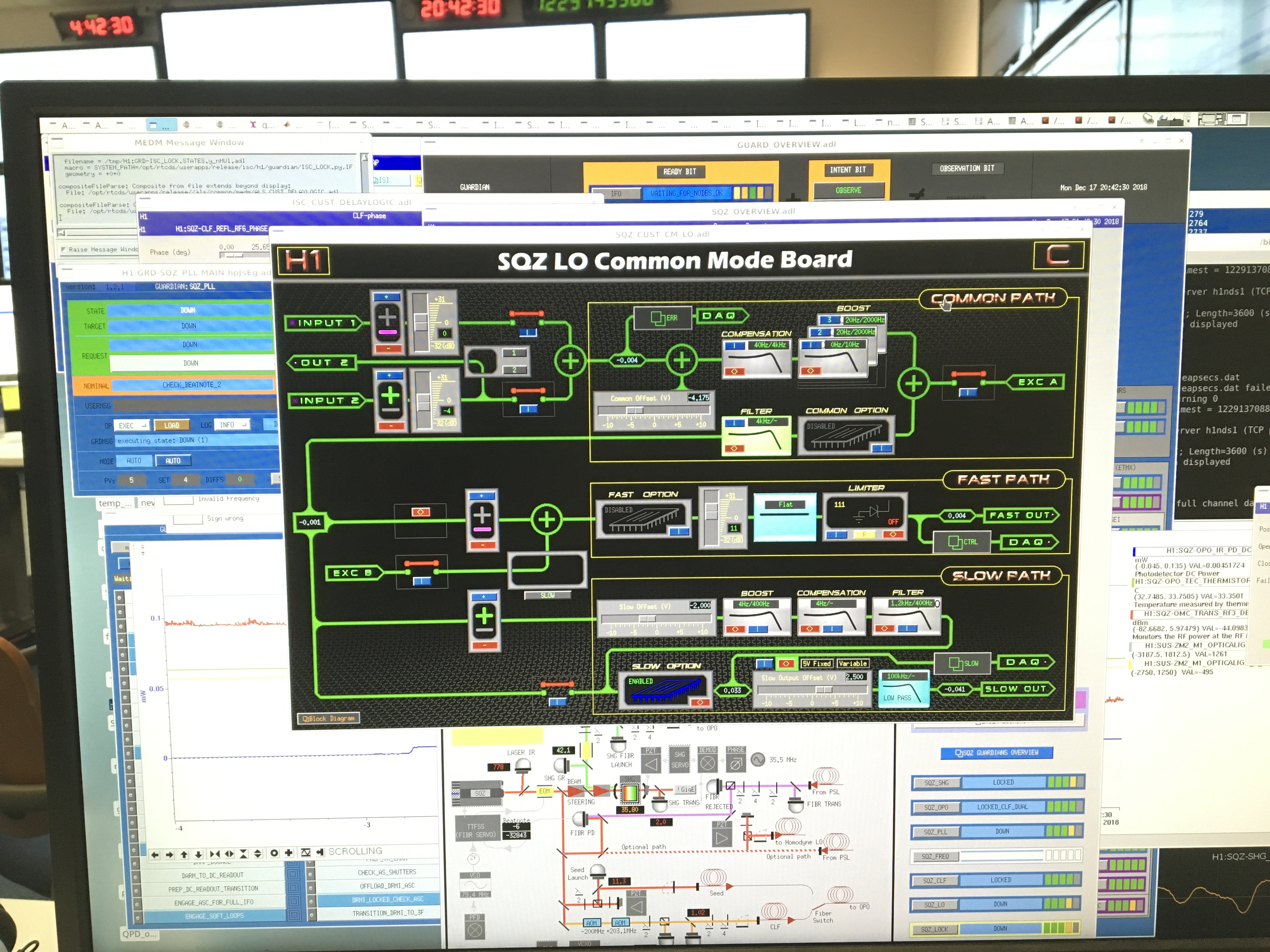Open the white REQUEST state selector showing DOWN

coord(192,363)
